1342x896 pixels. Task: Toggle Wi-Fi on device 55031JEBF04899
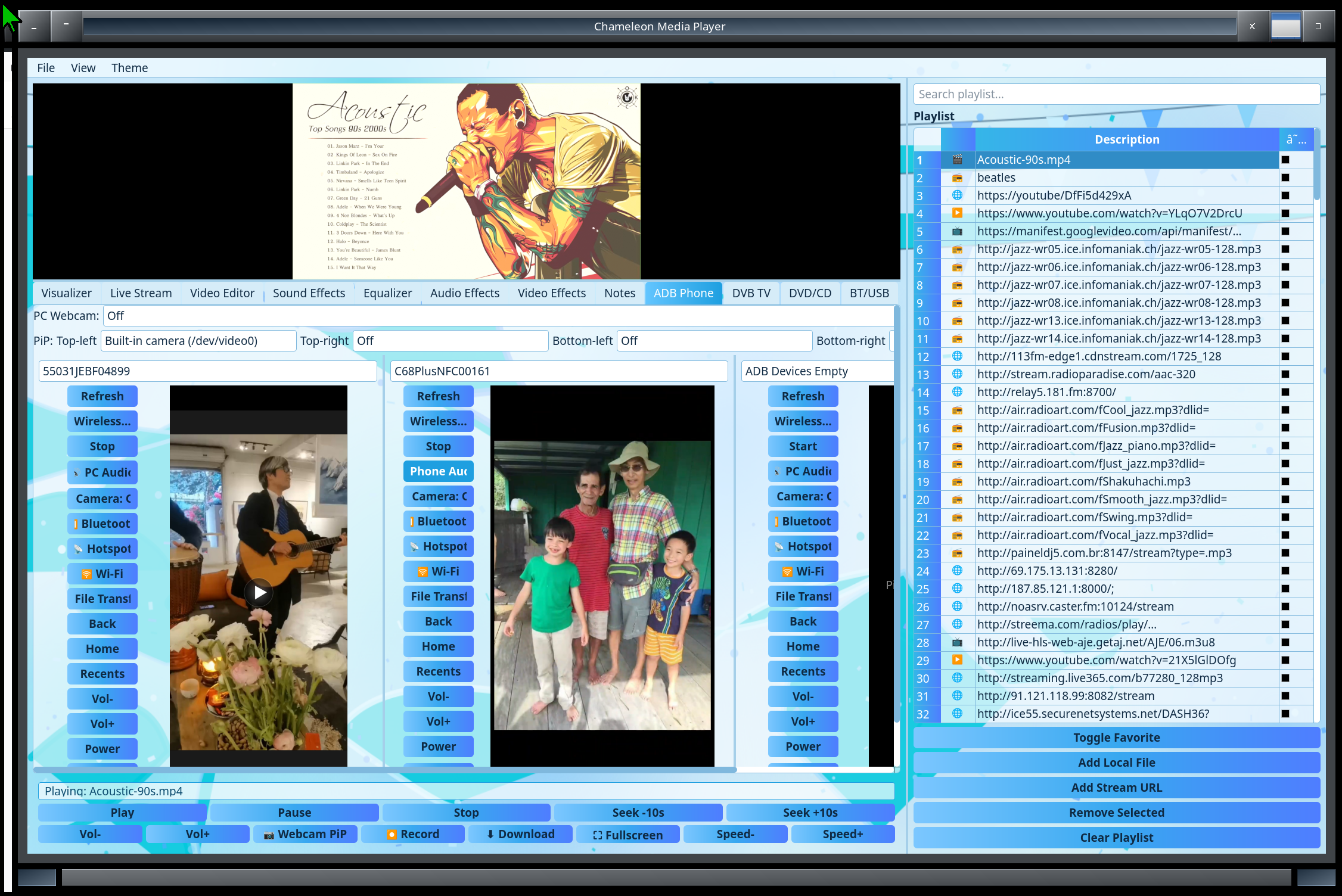tap(102, 574)
